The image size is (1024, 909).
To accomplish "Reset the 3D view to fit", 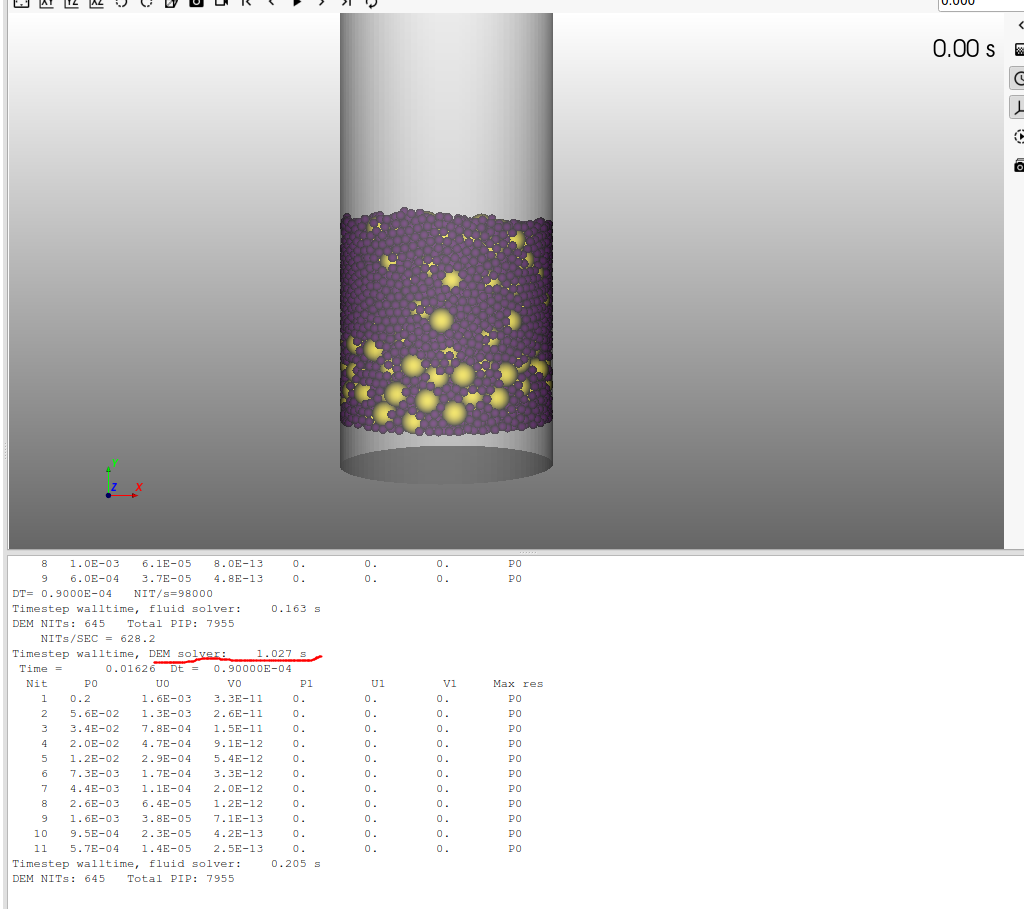I will [x=20, y=3].
